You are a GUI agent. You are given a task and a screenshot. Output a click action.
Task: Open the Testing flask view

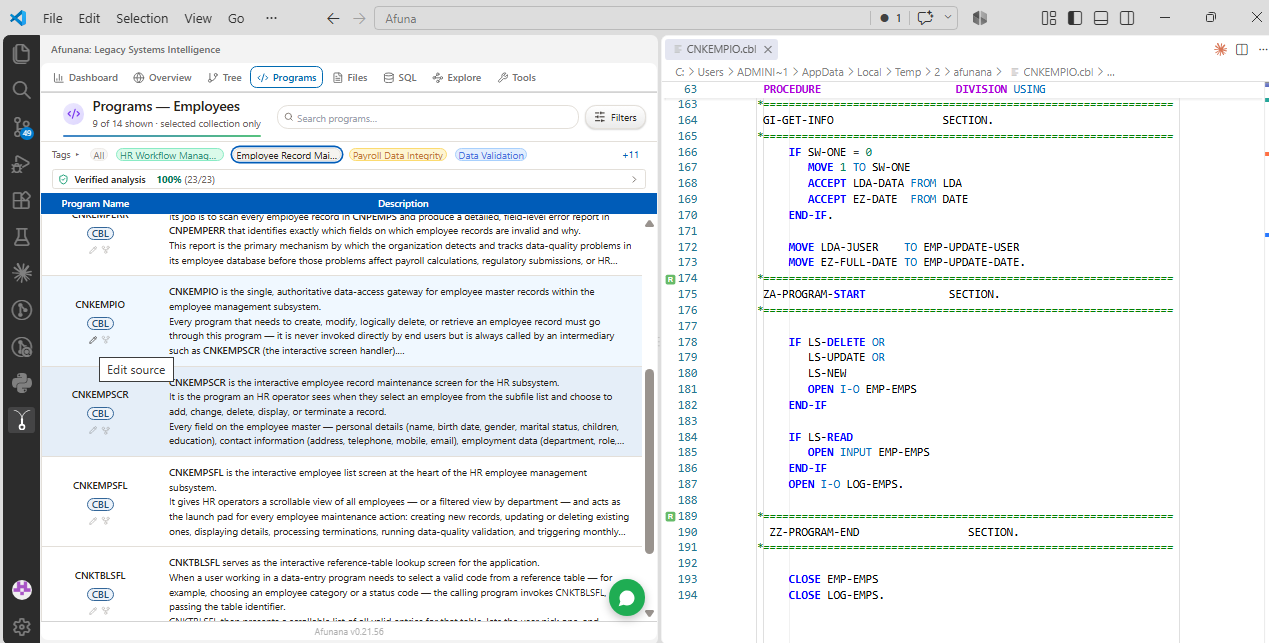pos(20,236)
